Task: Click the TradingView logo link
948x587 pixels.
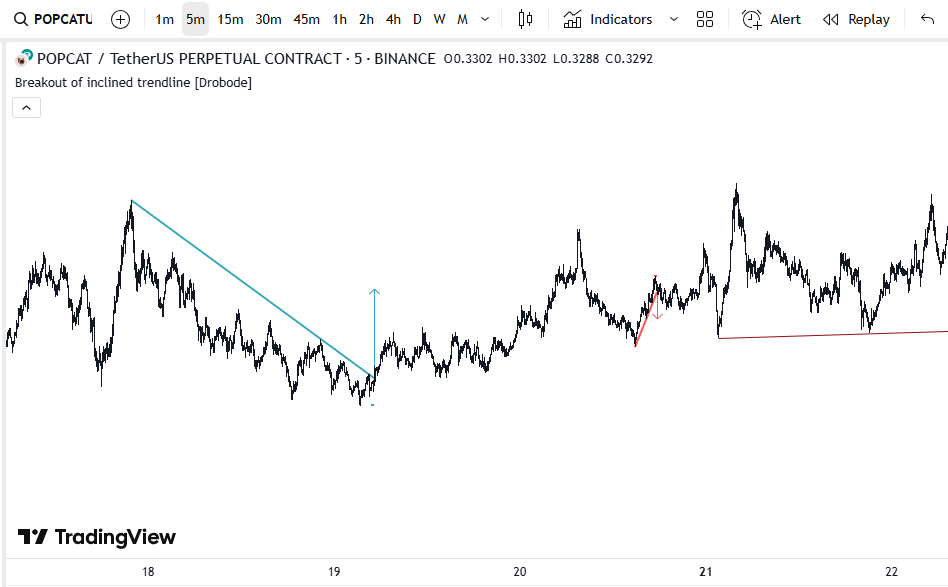Action: coord(97,537)
